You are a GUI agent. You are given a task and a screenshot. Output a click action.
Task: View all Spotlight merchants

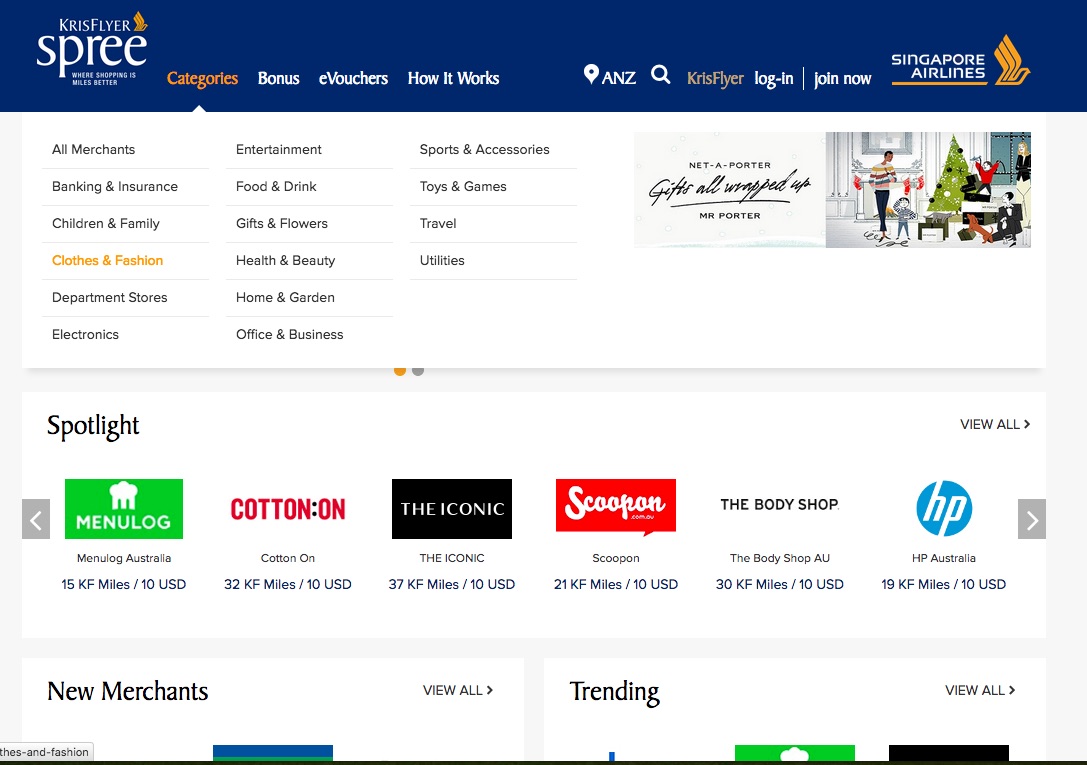pyautogui.click(x=995, y=424)
